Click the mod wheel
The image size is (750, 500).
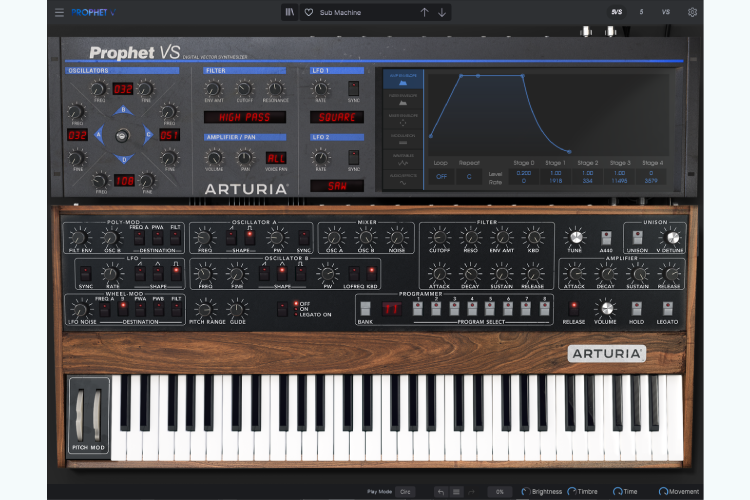[x=97, y=414]
